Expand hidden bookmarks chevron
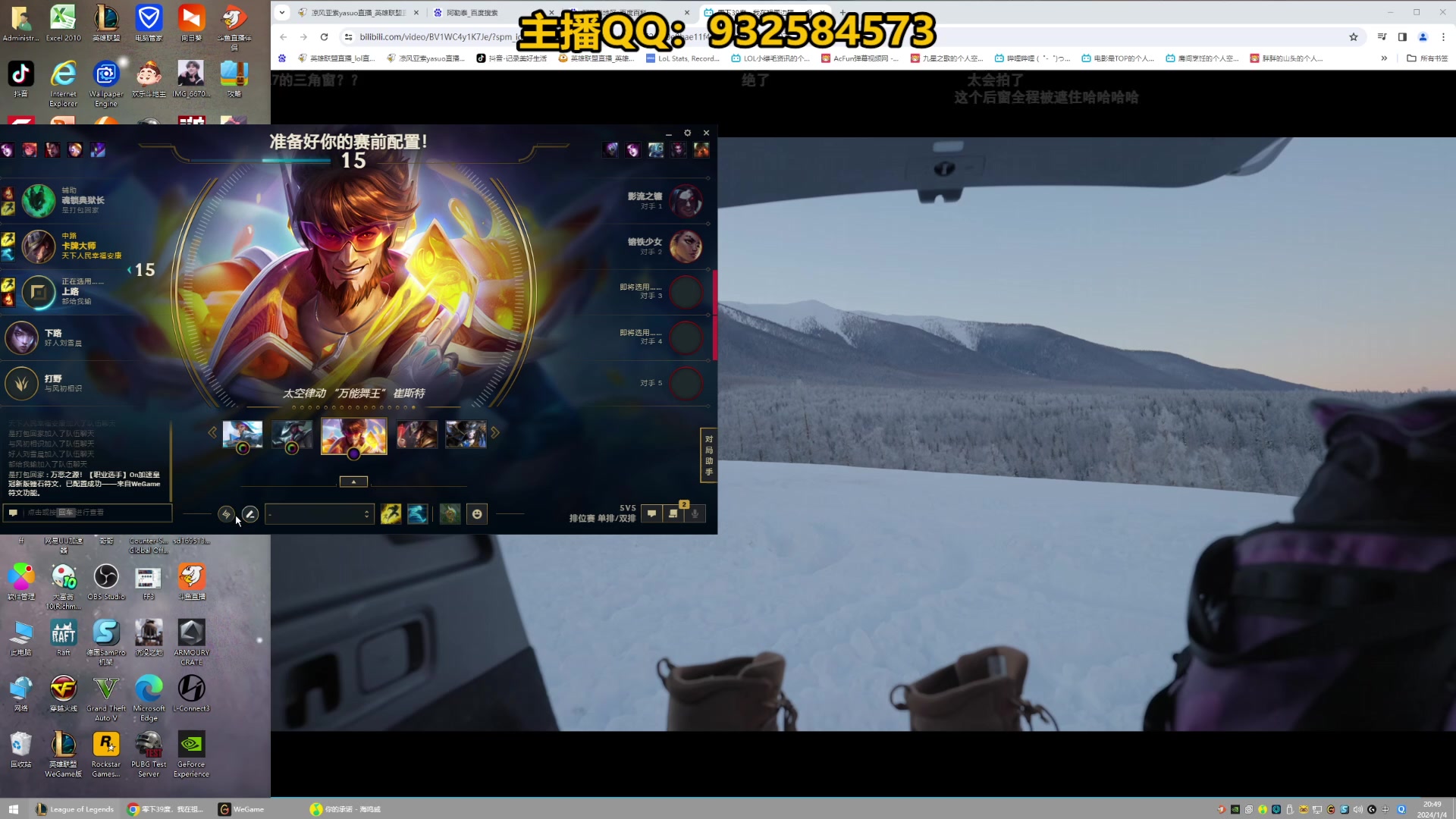The image size is (1456, 819). [1384, 58]
